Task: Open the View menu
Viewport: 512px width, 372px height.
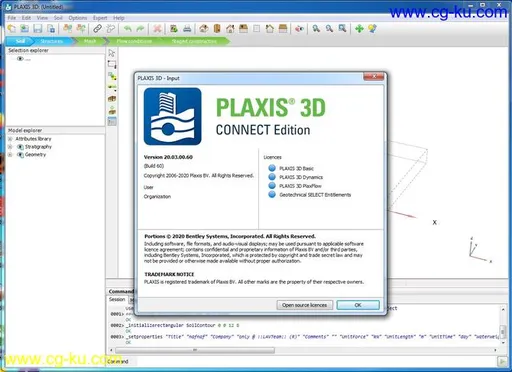Action: (42, 18)
